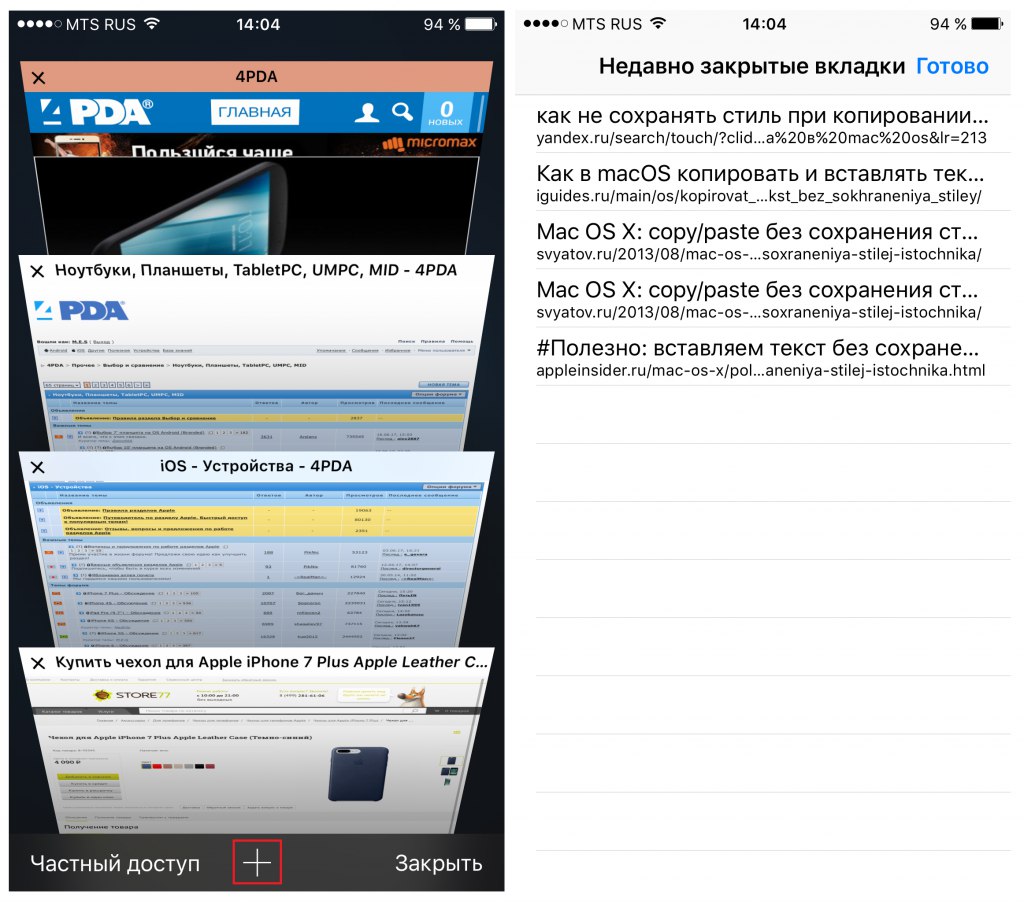Tap Закрыть in tab switcher
The image size is (1024, 902).
pos(438,863)
